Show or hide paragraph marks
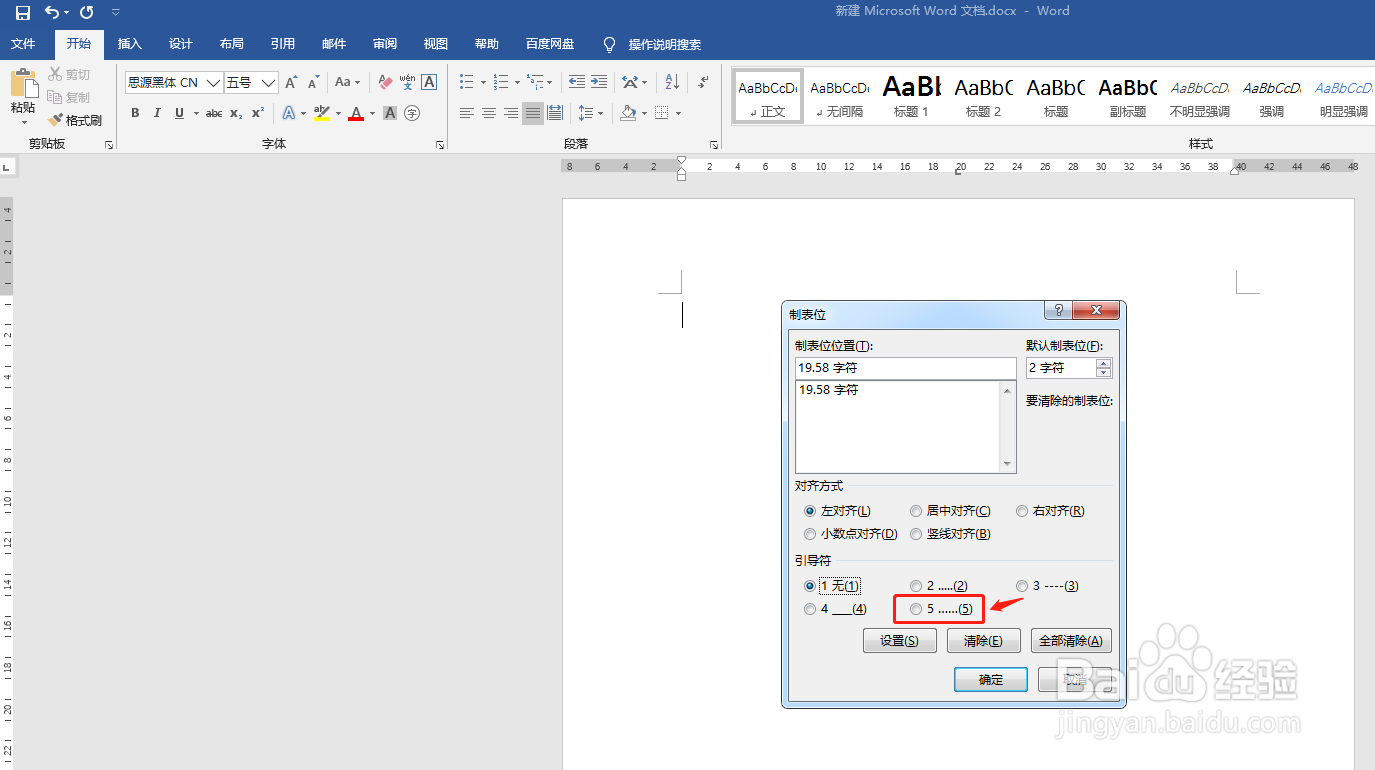The width and height of the screenshot is (1375, 770). (703, 82)
